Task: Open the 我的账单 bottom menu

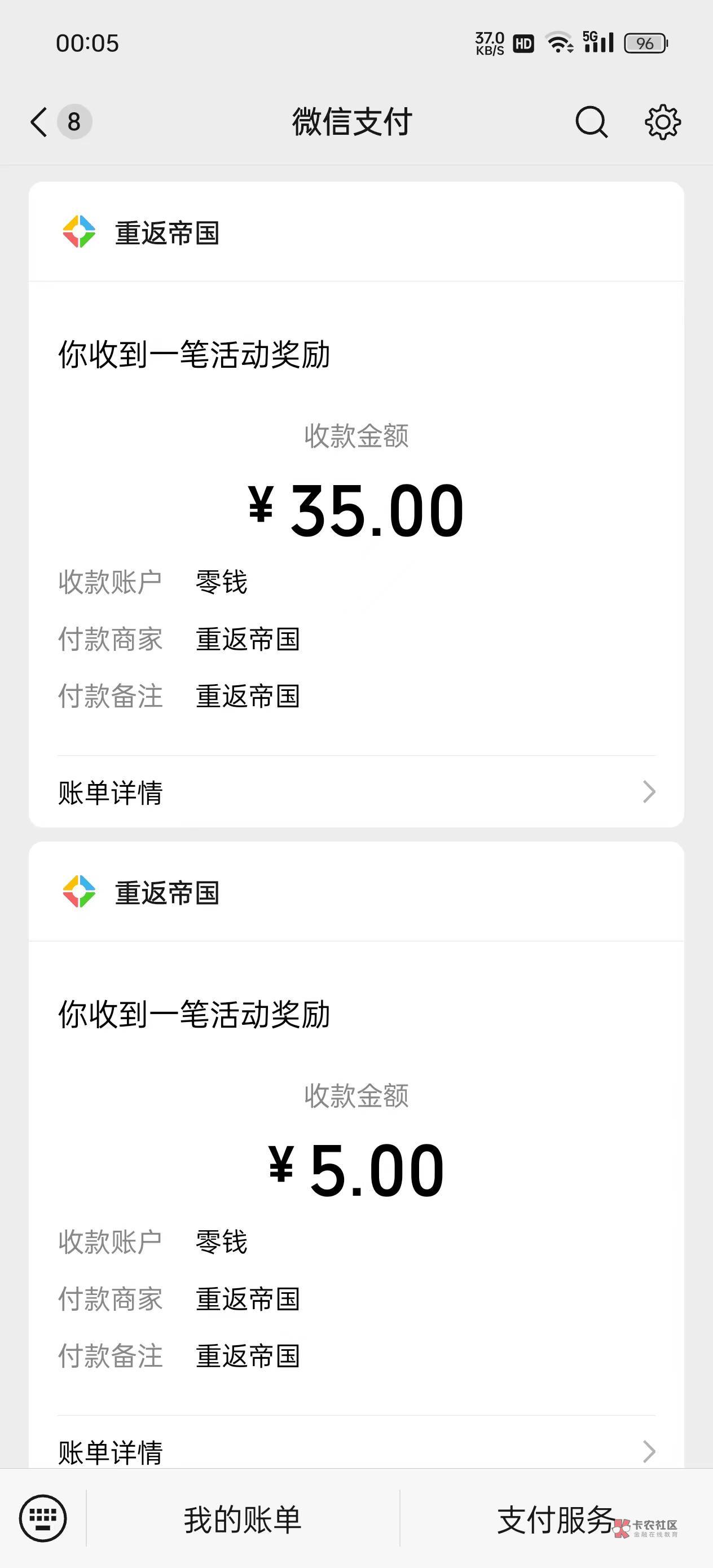Action: 243,1519
